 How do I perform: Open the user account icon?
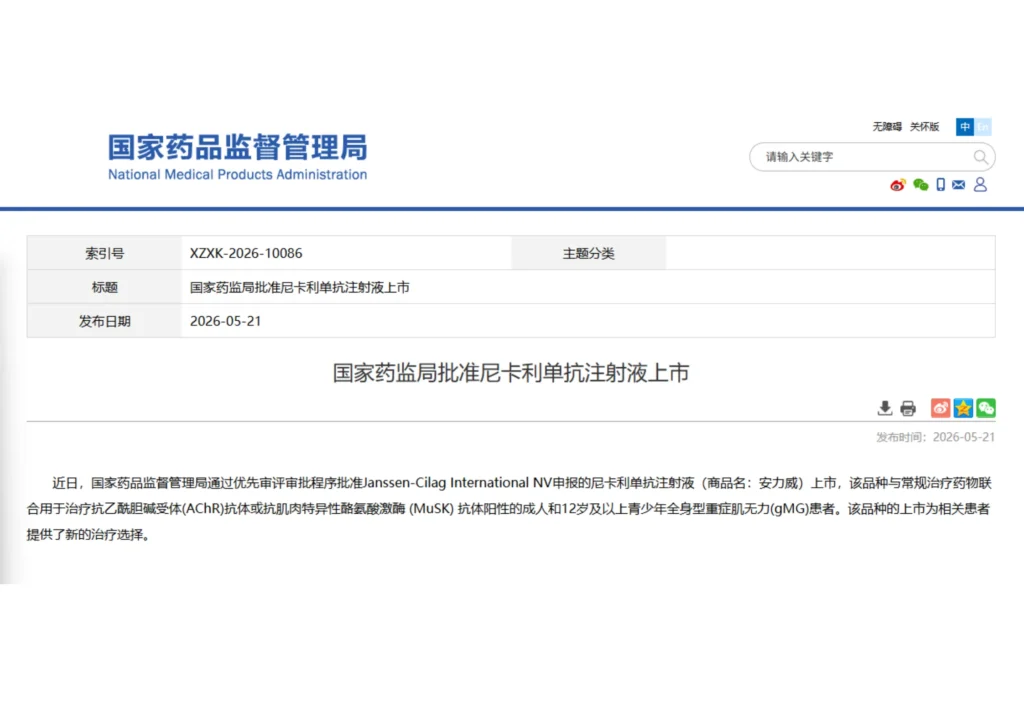coord(980,185)
